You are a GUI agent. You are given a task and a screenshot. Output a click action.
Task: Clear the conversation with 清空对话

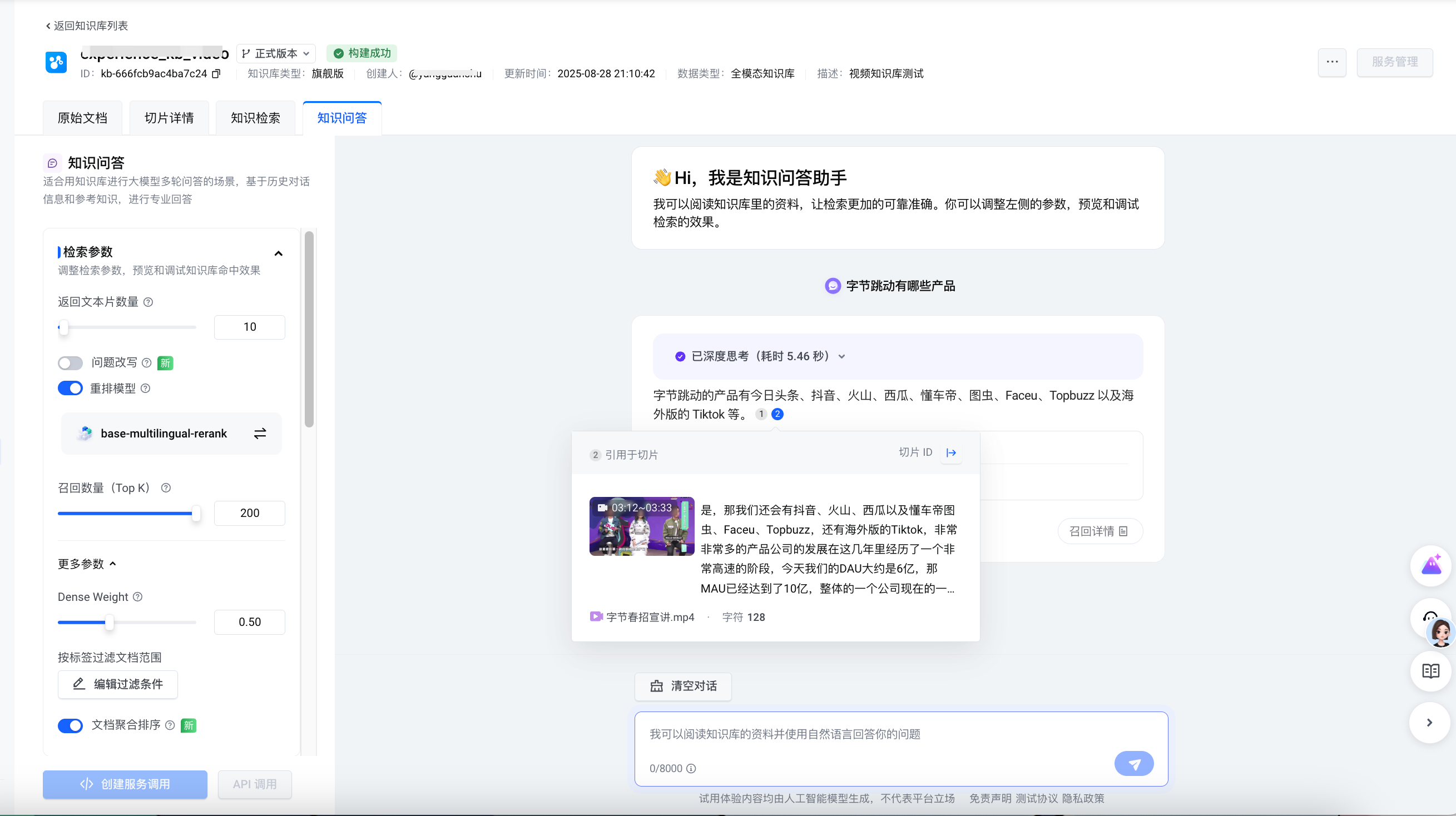coord(683,686)
